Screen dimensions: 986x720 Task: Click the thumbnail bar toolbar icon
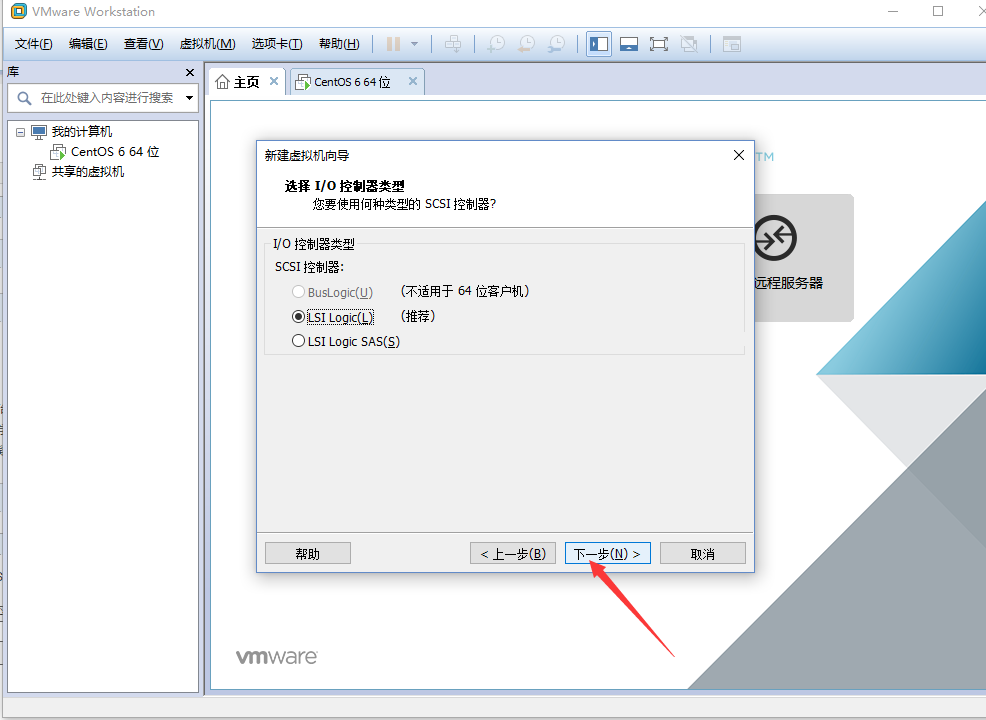click(x=629, y=44)
